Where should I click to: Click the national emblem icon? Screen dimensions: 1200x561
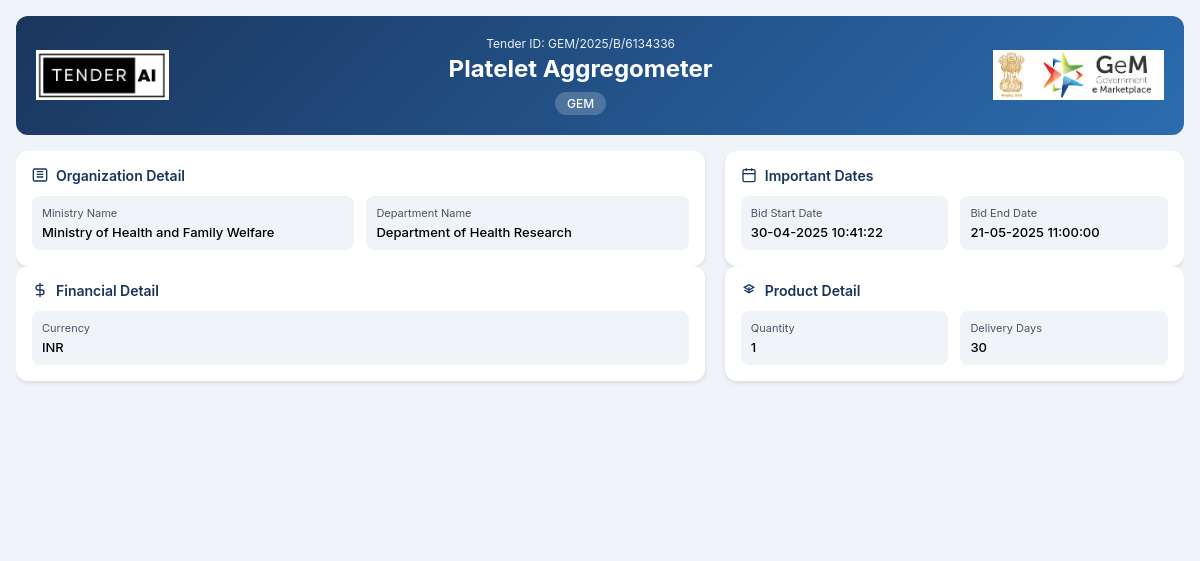1012,75
